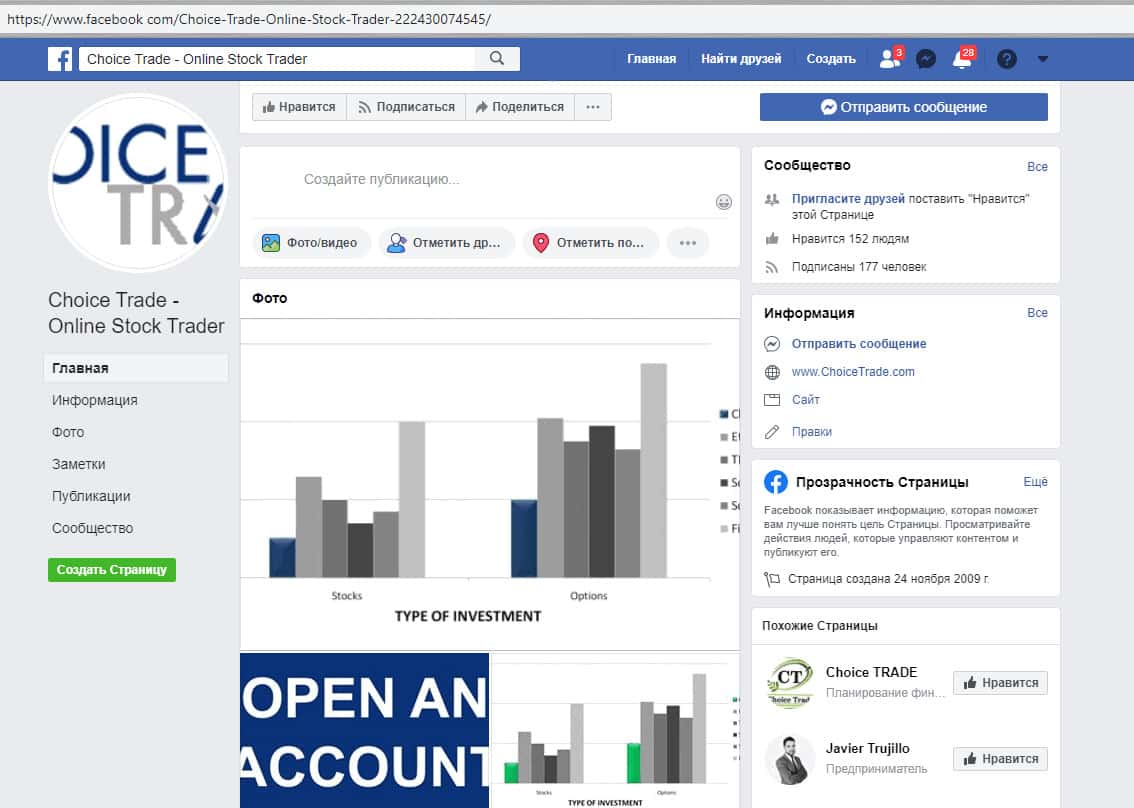Open the Messenger icon in top bar
The width and height of the screenshot is (1134, 808).
926,59
